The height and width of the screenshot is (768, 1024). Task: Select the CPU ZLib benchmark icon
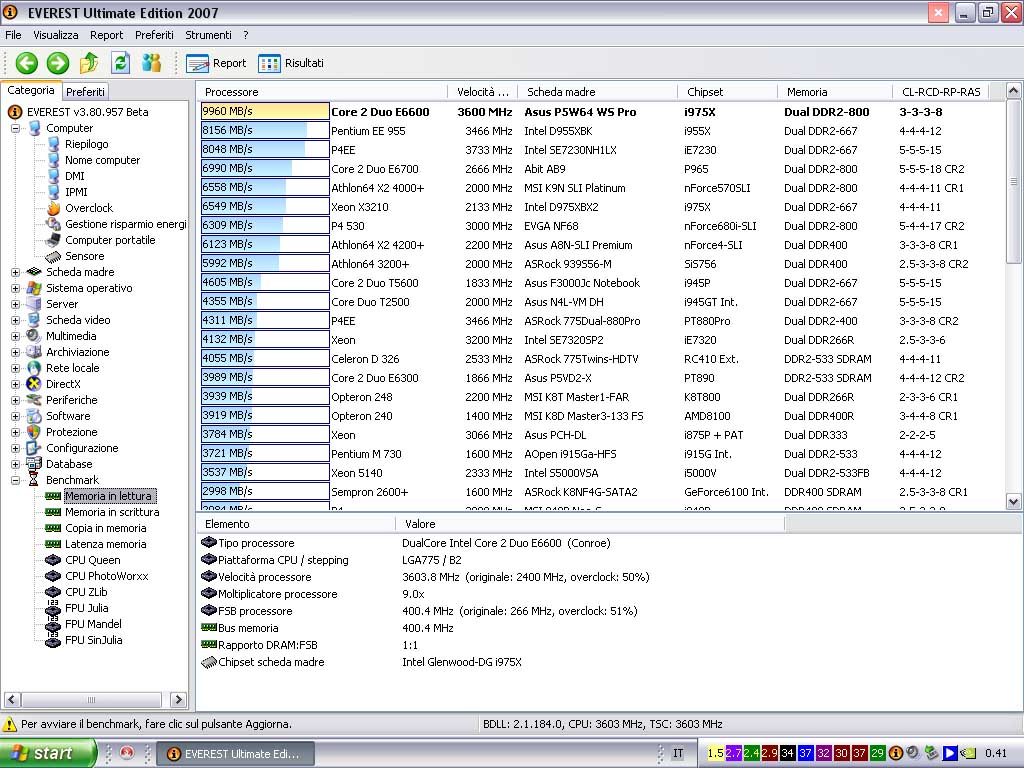54,592
